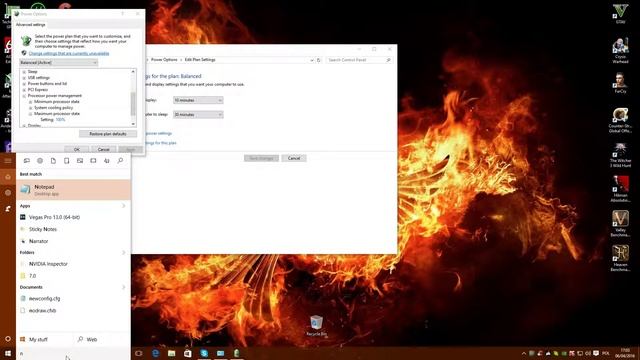Open the Heaven Benchmark desktop shortcut
This screenshot has height=360, width=640.
point(620,258)
